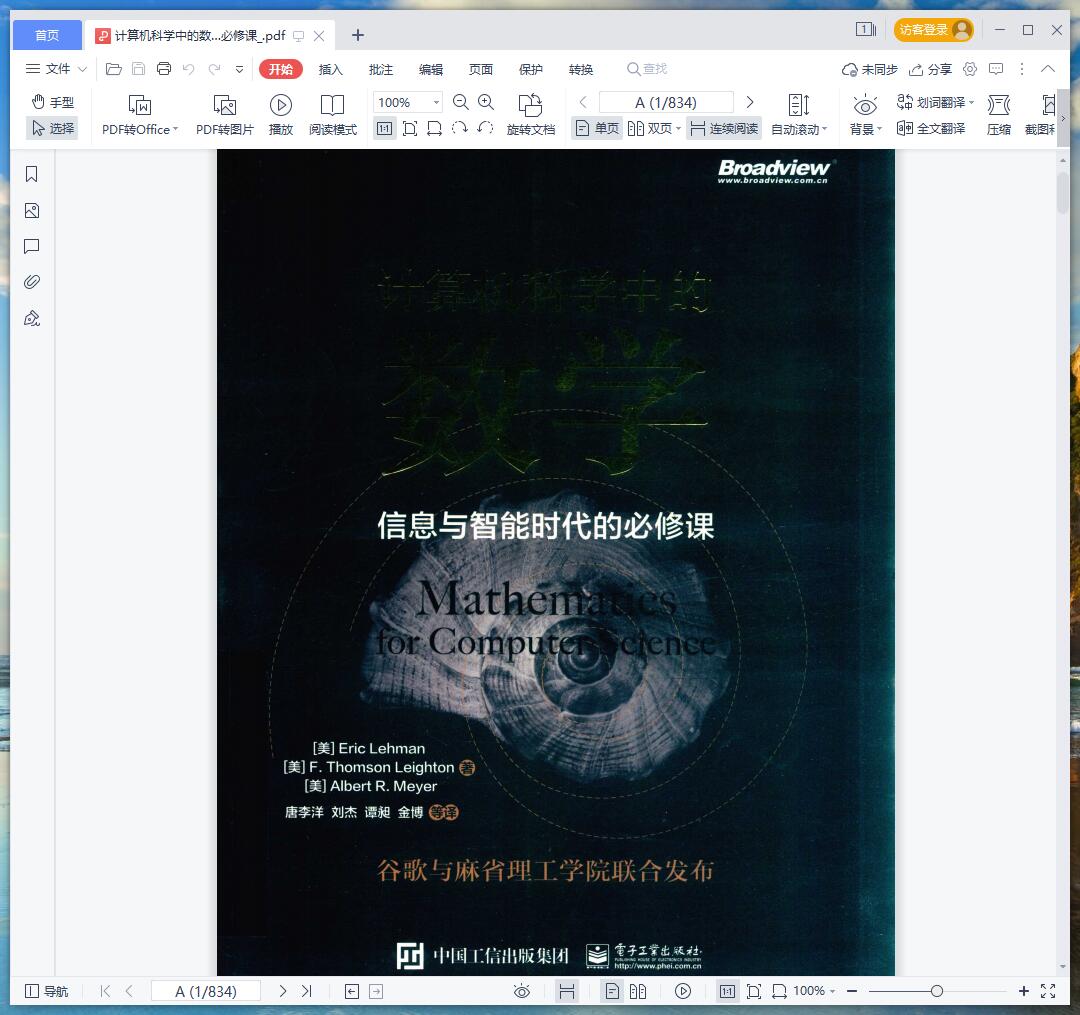The height and width of the screenshot is (1015, 1080).
Task: Select the Hand tool (手型)
Action: 52,102
